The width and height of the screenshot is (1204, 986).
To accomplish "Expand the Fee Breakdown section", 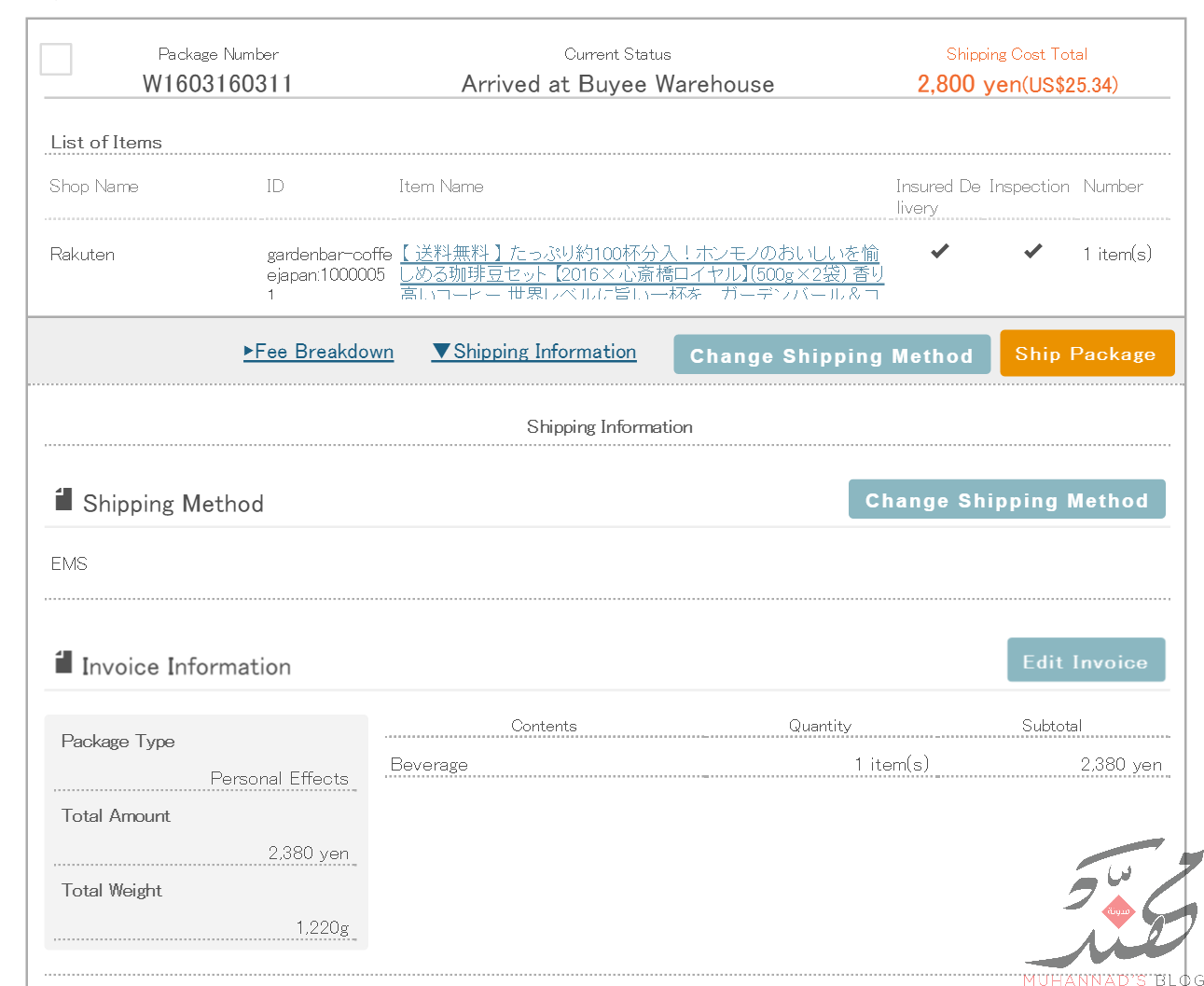I will click(x=319, y=352).
